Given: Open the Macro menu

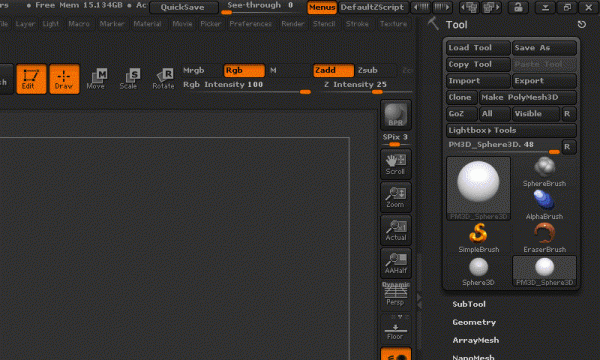Looking at the screenshot, I should pyautogui.click(x=79, y=24).
